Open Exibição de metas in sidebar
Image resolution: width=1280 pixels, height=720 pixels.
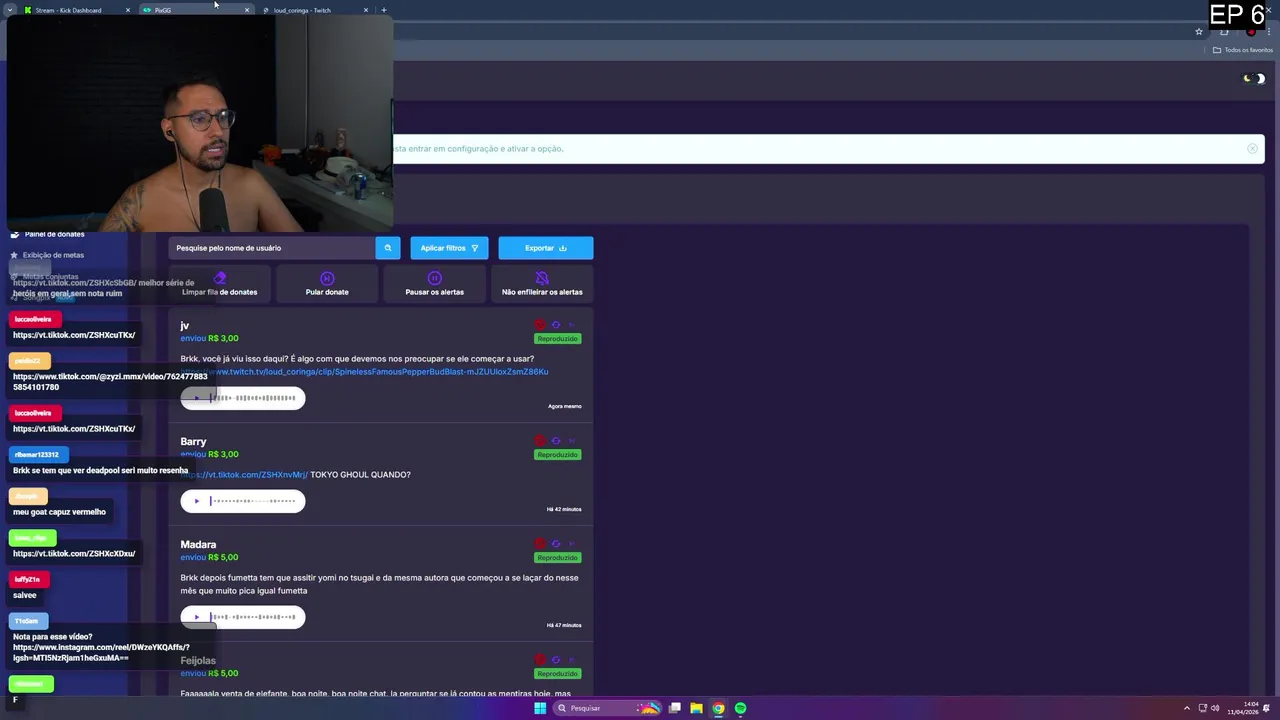click(48, 255)
